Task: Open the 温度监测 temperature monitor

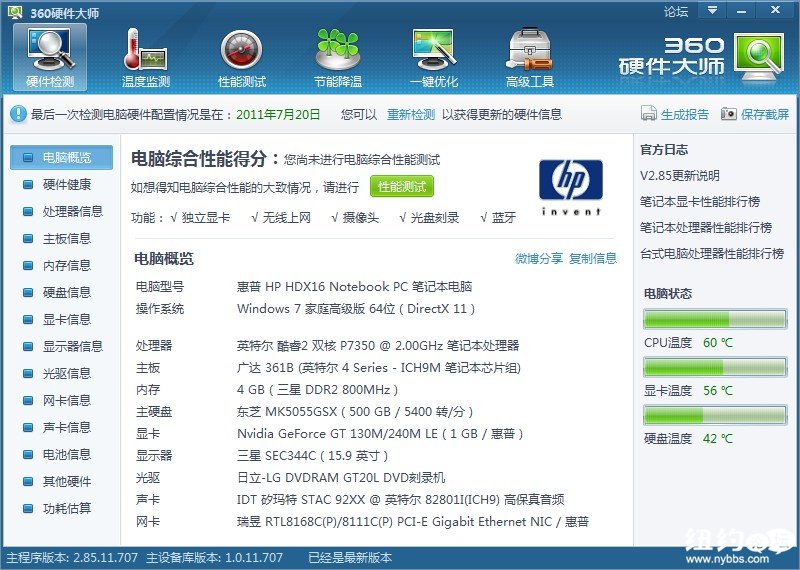Action: [145, 57]
